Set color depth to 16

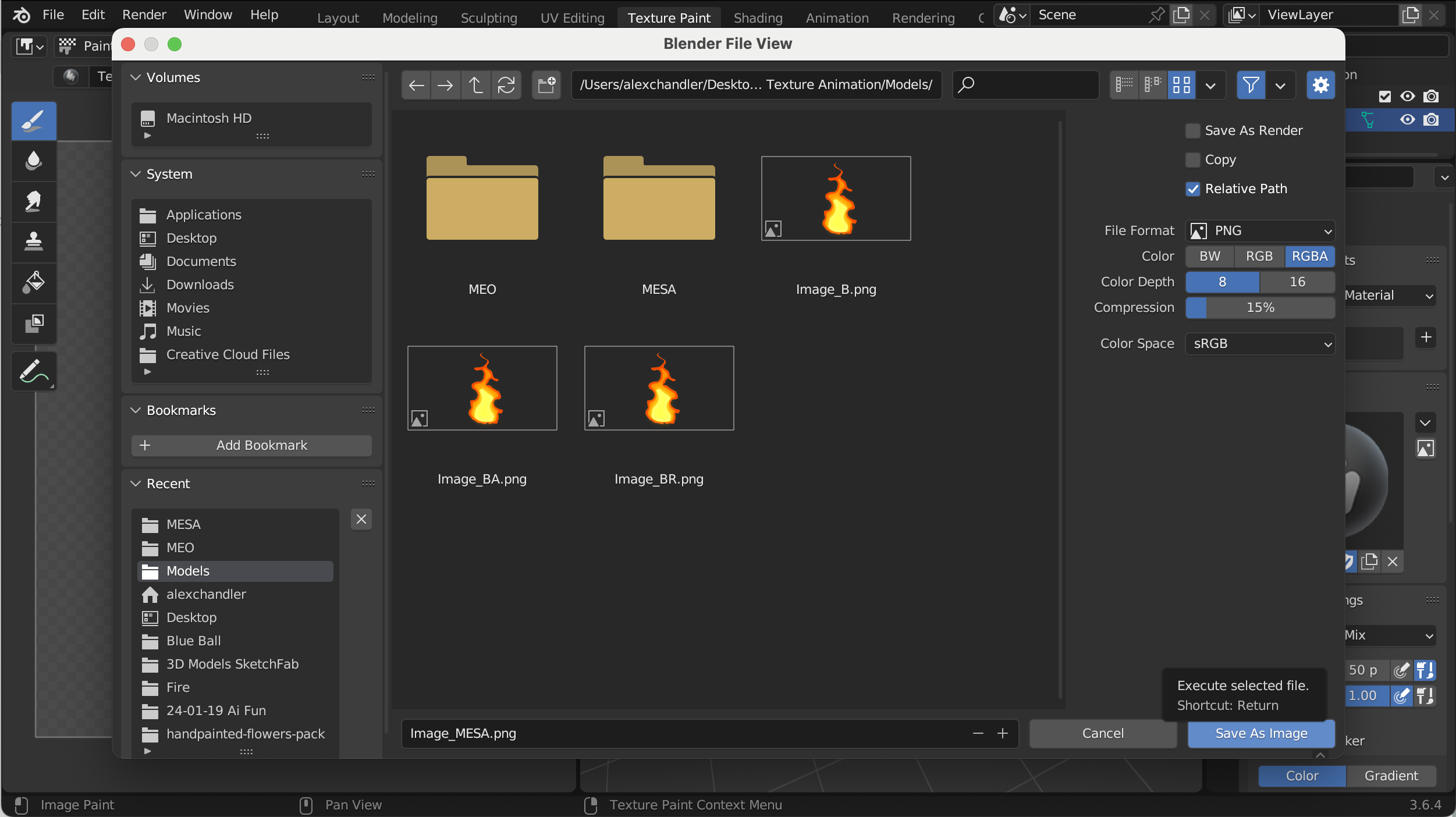(x=1297, y=282)
